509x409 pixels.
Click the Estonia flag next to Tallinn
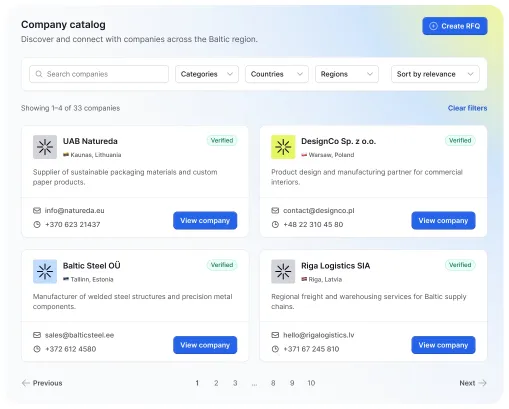(66, 279)
